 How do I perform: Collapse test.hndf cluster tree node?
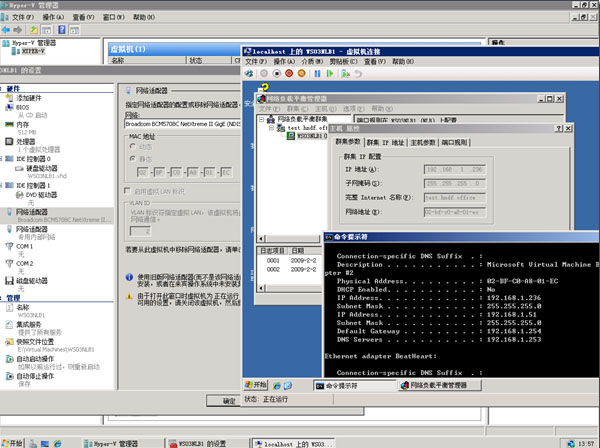click(272, 128)
